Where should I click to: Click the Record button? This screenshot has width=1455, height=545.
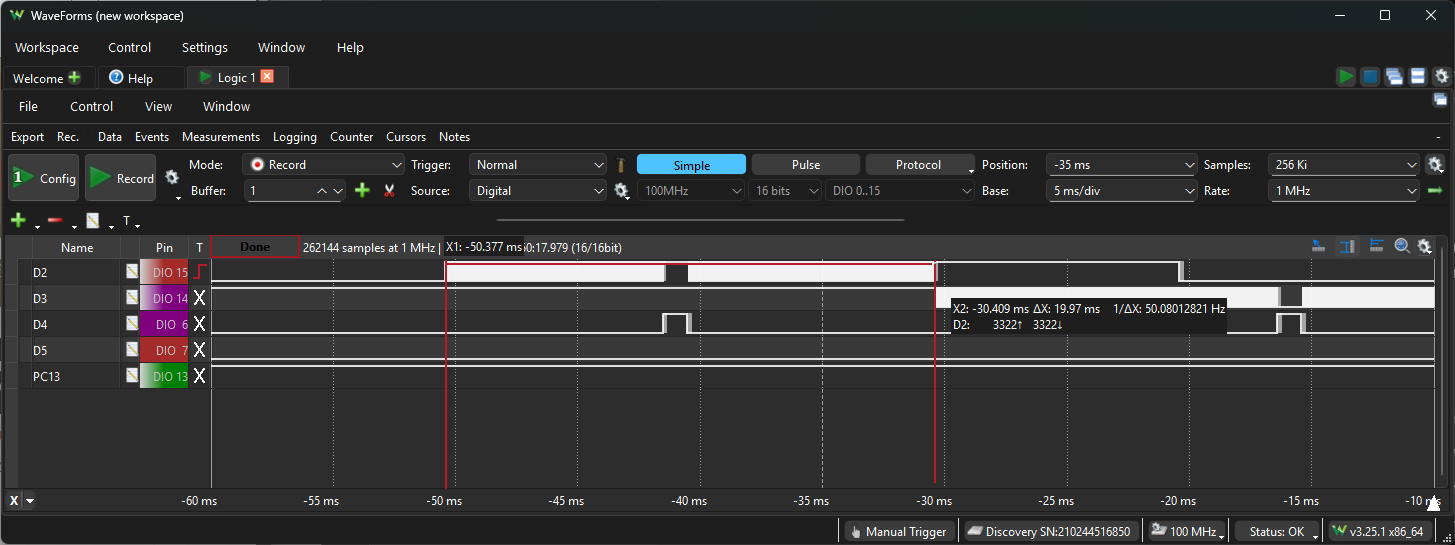click(x=121, y=178)
